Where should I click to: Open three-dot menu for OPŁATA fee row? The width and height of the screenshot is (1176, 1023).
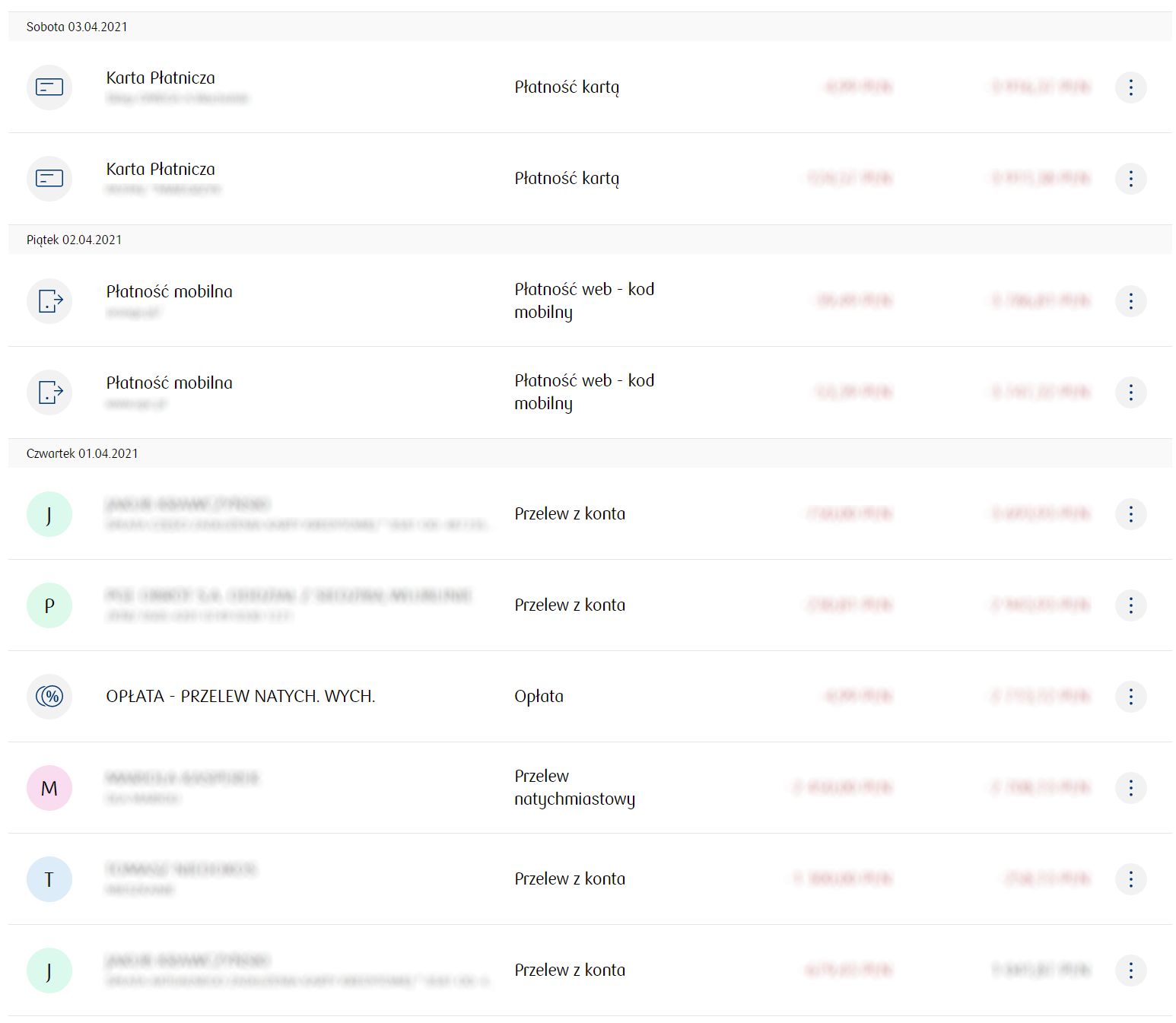click(1130, 696)
